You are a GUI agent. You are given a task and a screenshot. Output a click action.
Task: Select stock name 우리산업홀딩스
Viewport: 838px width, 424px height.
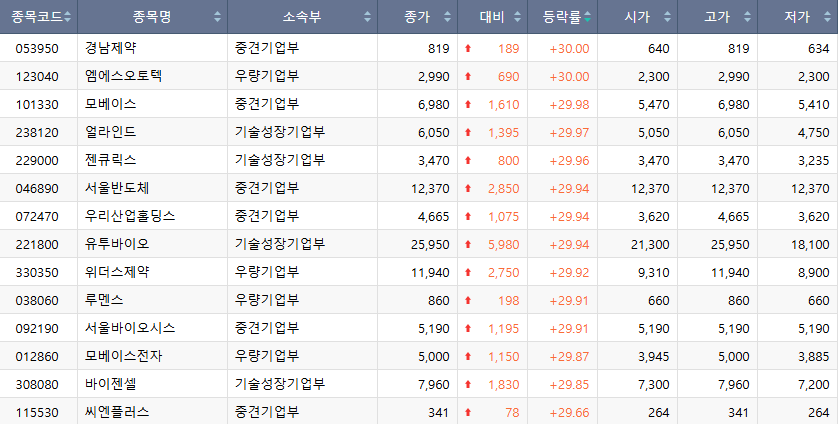pos(130,216)
